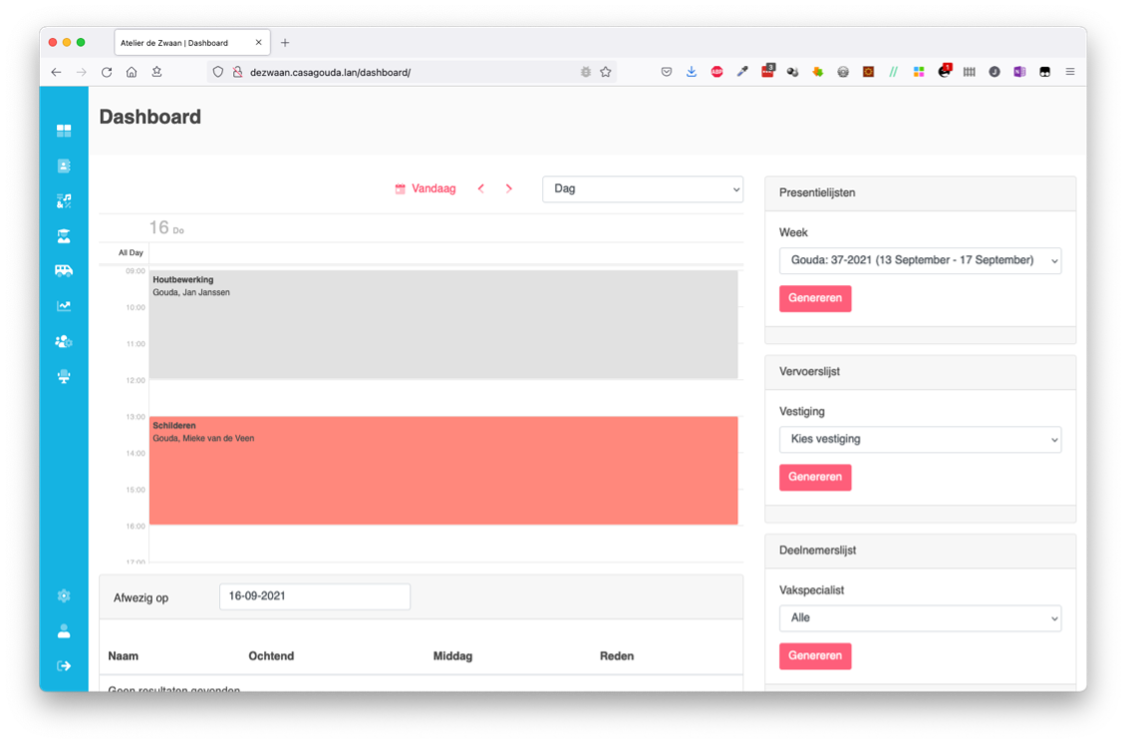This screenshot has height=748, width=1130.
Task: Expand the Vakspecialist Alle dropdown
Action: click(919, 618)
